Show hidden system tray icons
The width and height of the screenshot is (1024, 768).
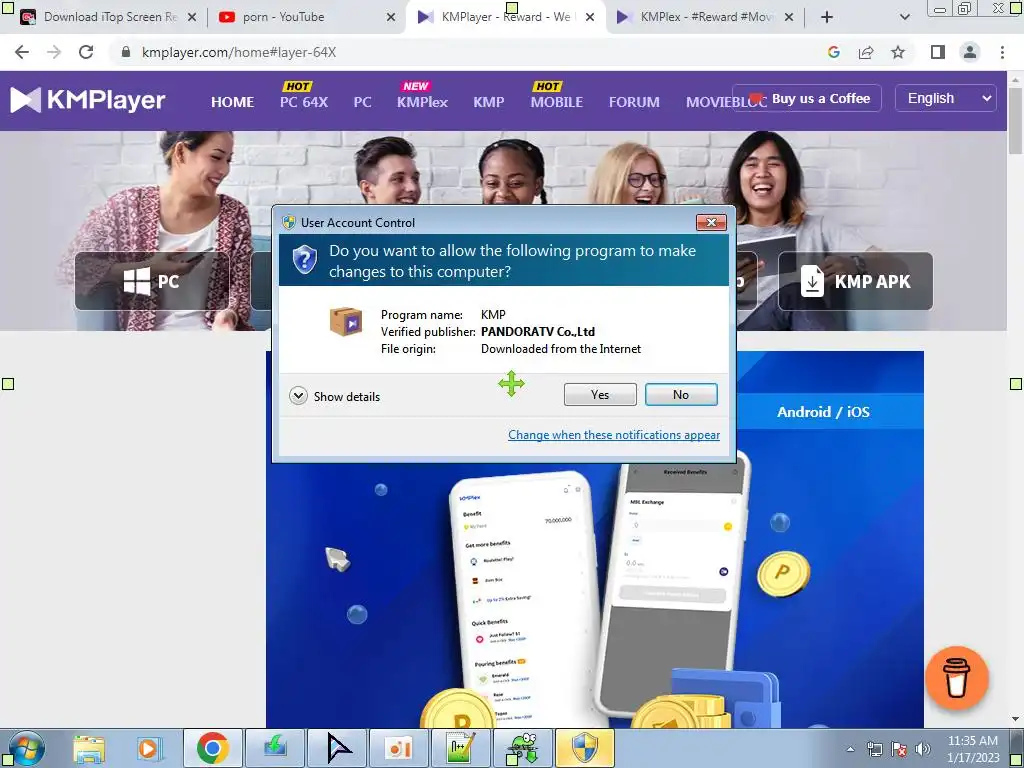850,749
